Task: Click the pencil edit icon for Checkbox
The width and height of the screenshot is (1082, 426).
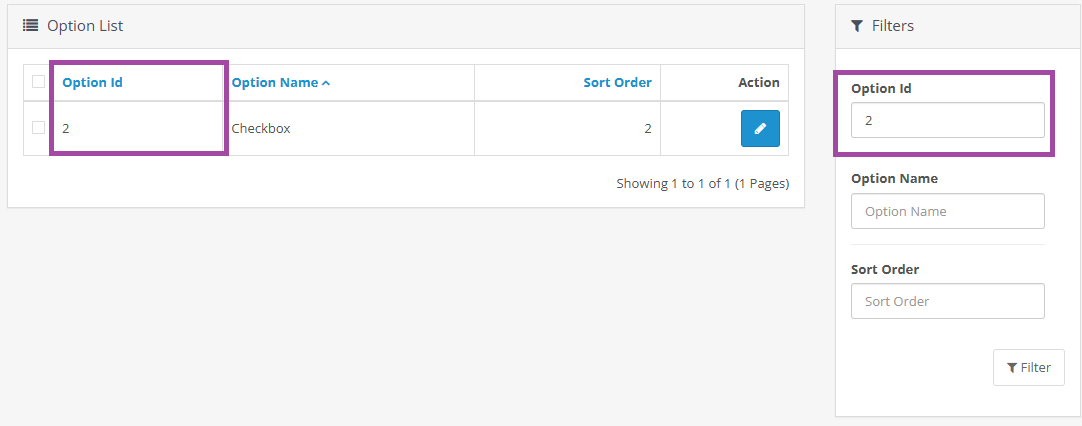Action: [x=760, y=128]
